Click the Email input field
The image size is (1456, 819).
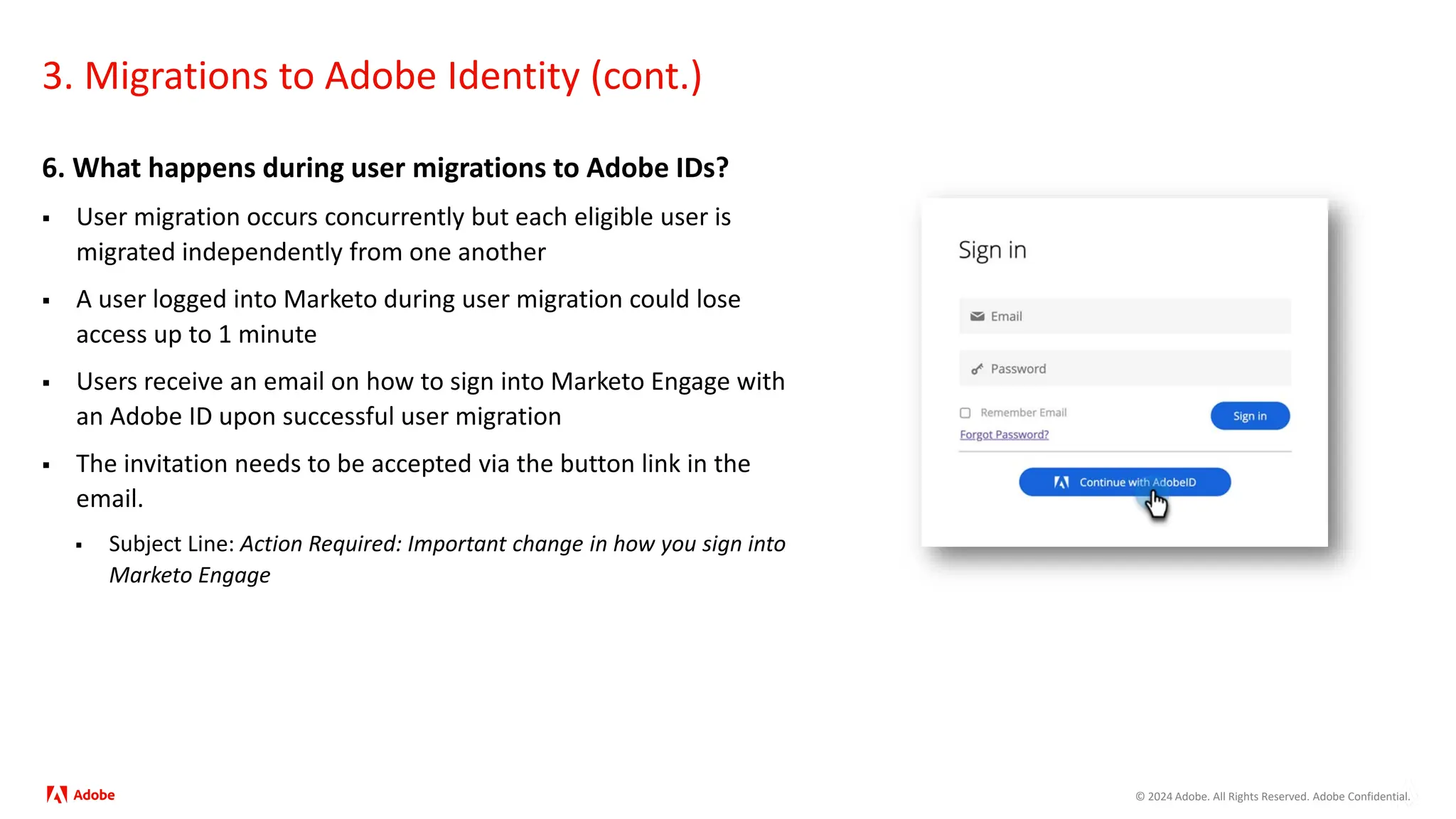click(x=1125, y=316)
